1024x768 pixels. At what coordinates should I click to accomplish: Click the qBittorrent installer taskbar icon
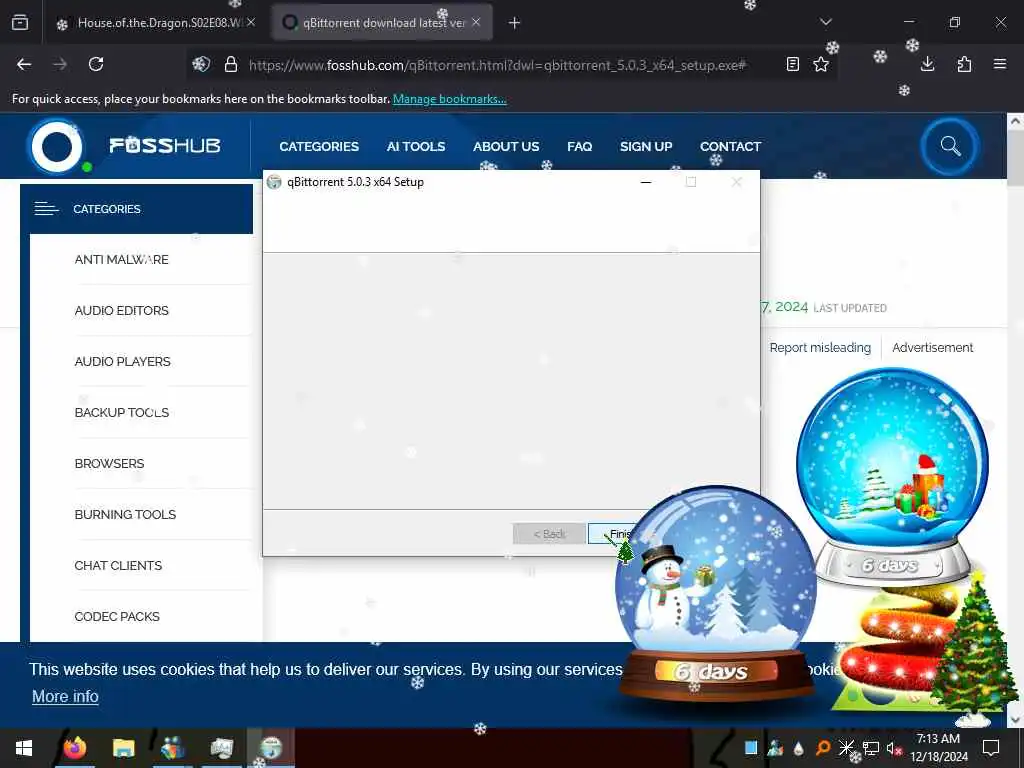[270, 748]
